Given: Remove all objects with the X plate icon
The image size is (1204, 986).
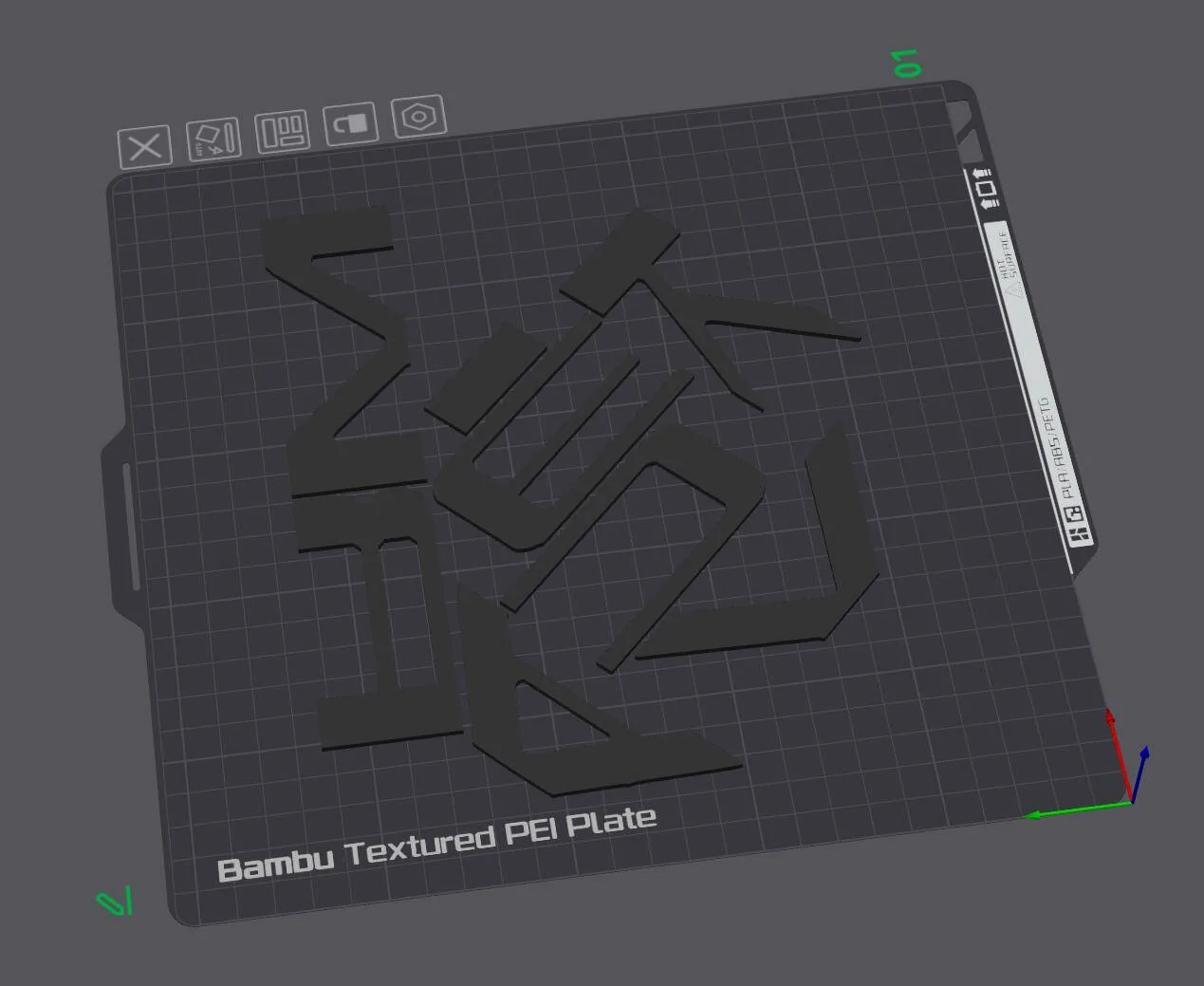Looking at the screenshot, I should (144, 146).
